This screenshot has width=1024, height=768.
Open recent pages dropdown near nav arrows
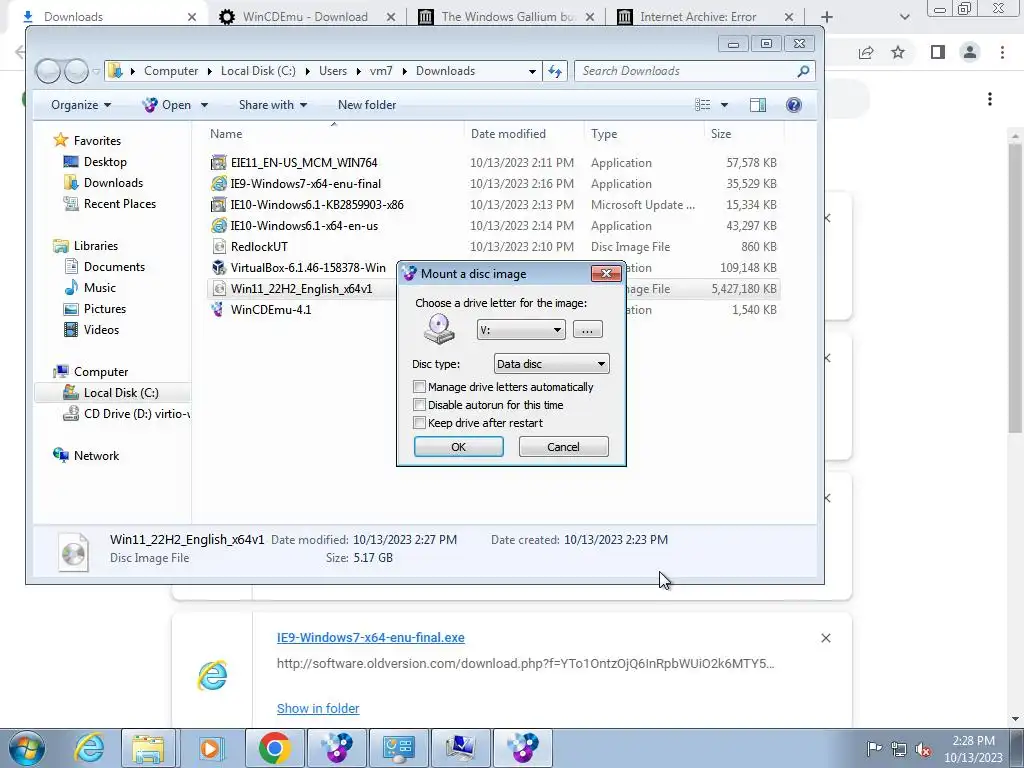pyautogui.click(x=96, y=71)
